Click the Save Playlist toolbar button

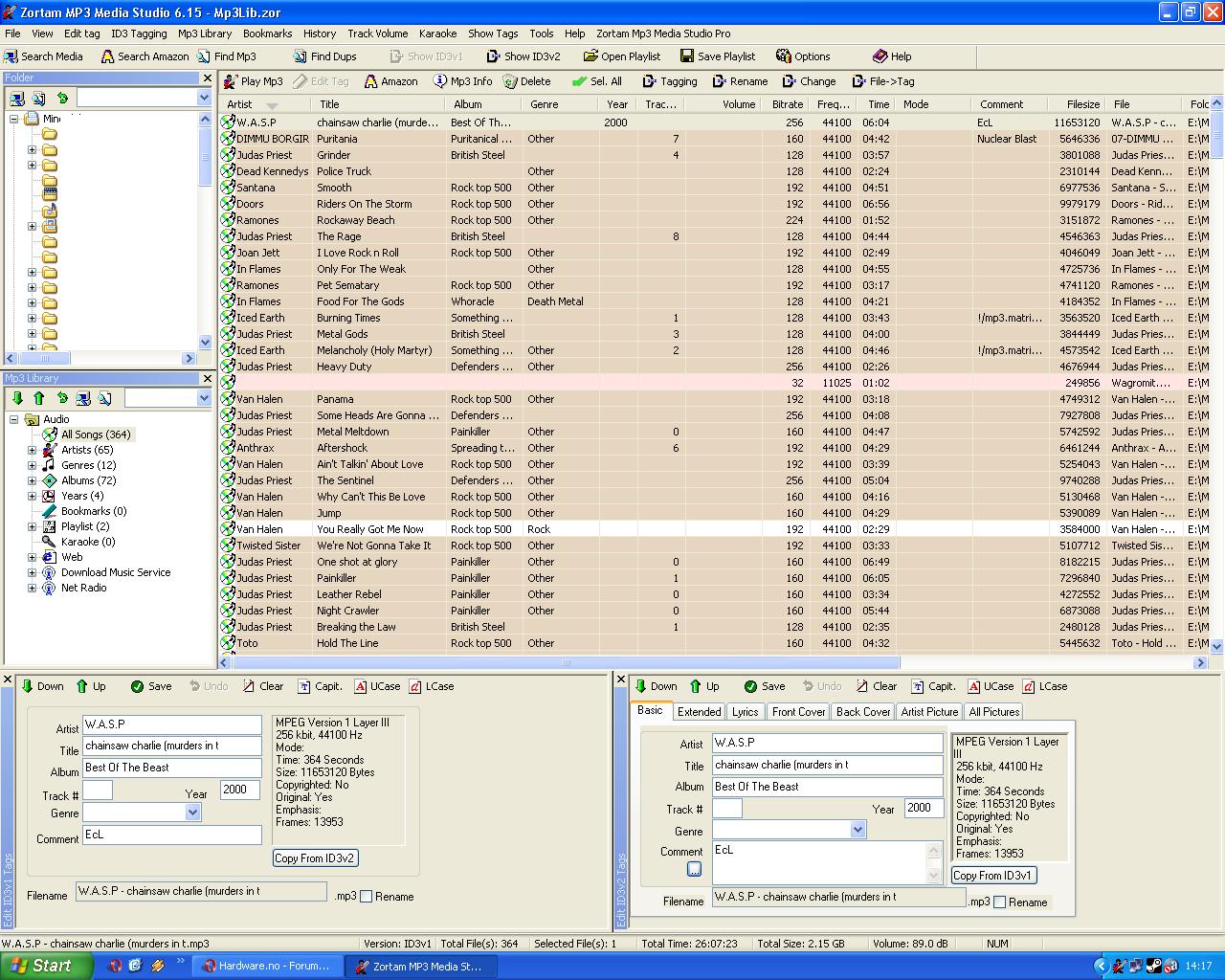pyautogui.click(x=718, y=56)
